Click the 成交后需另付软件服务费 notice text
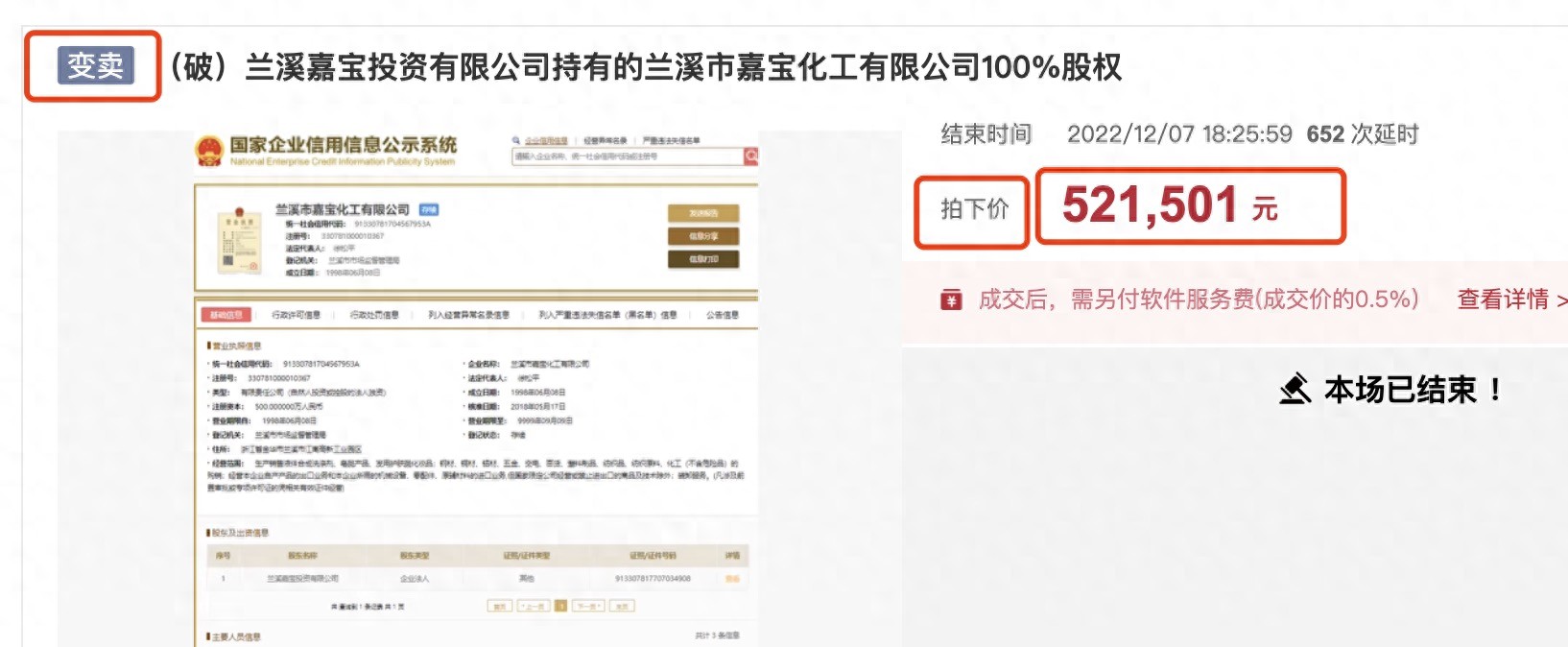The height and width of the screenshot is (647, 1568). [x=1198, y=300]
